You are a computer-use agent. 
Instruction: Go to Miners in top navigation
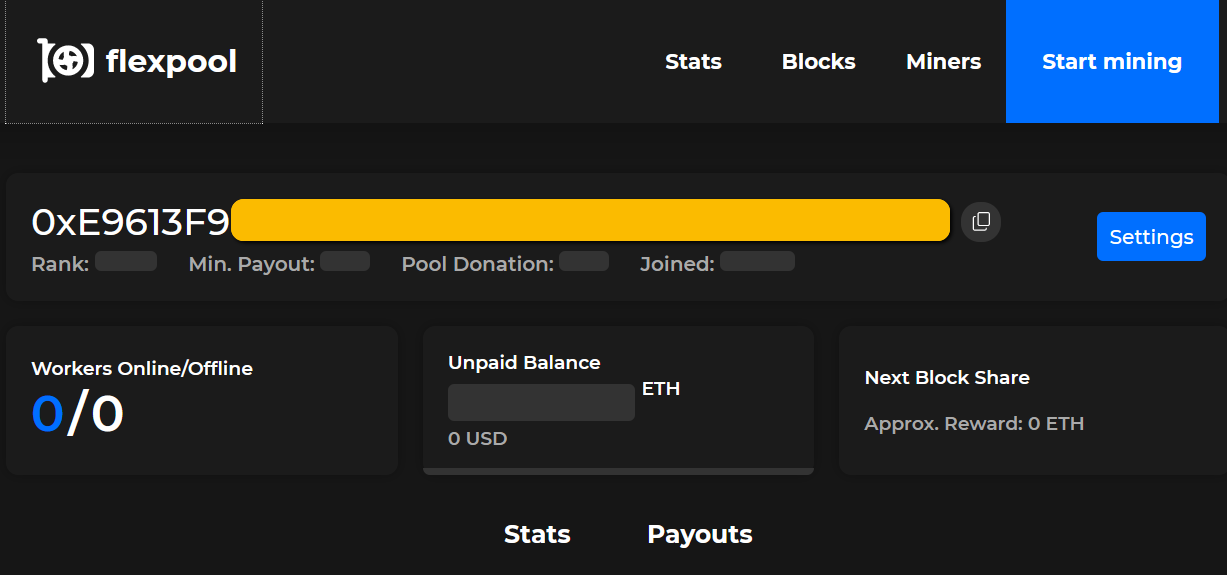943,62
